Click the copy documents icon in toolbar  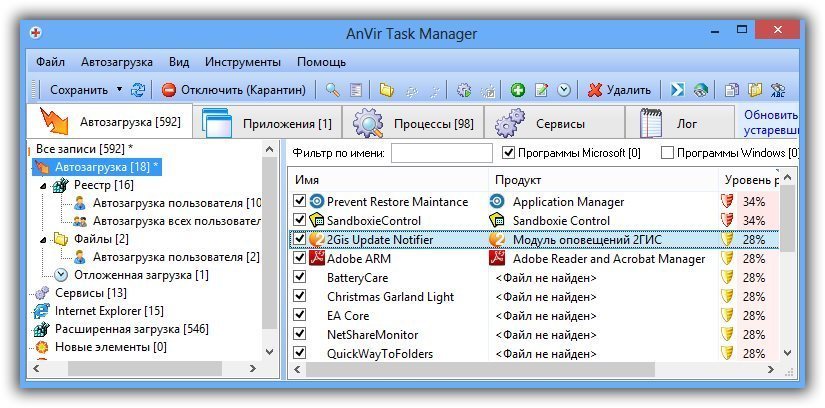coord(732,90)
